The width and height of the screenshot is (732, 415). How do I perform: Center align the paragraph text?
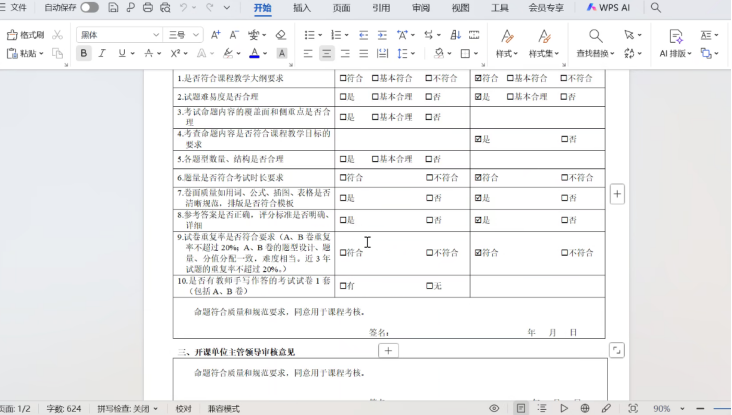tap(326, 53)
